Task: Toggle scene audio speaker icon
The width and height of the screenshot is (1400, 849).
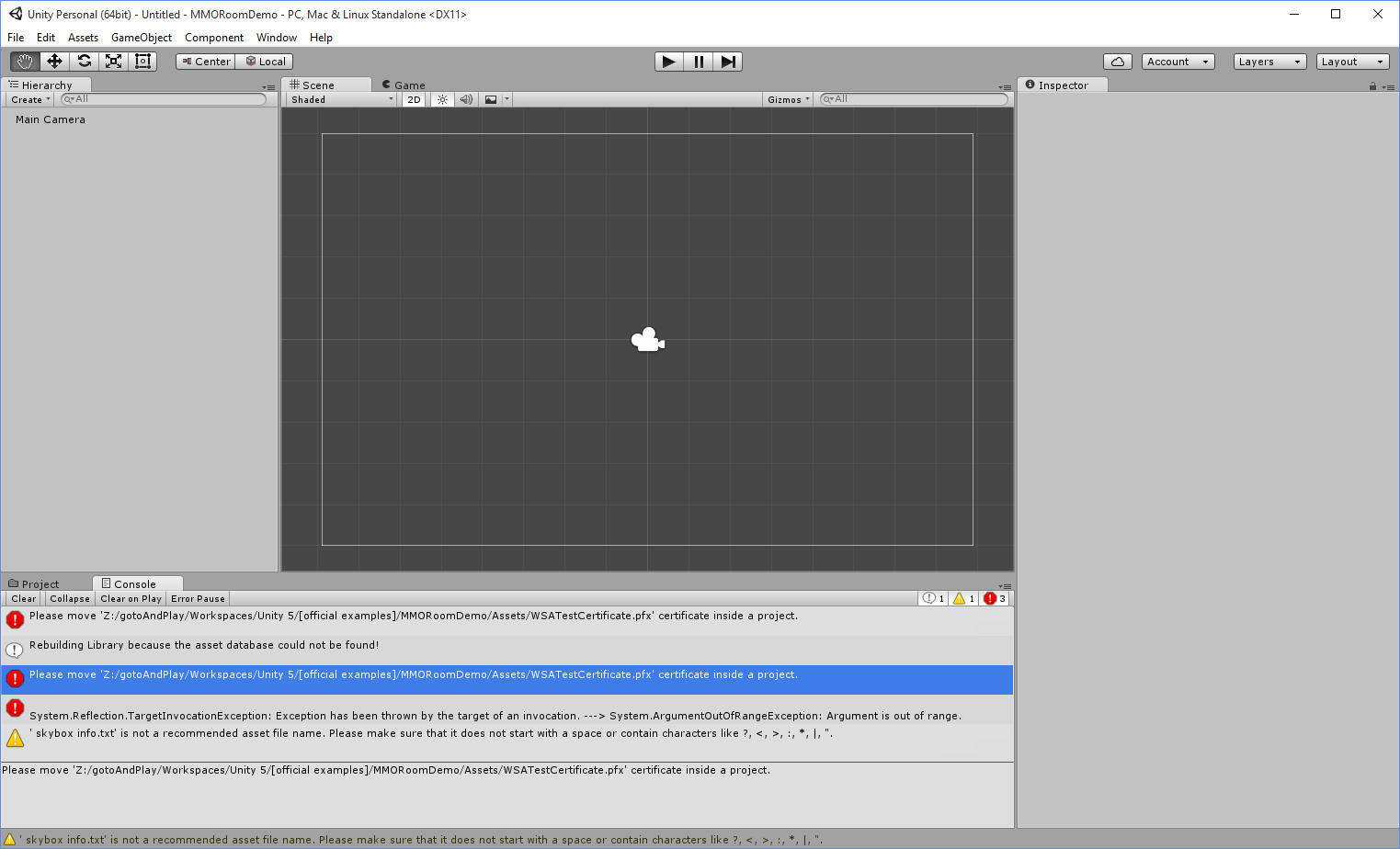Action: 466,99
